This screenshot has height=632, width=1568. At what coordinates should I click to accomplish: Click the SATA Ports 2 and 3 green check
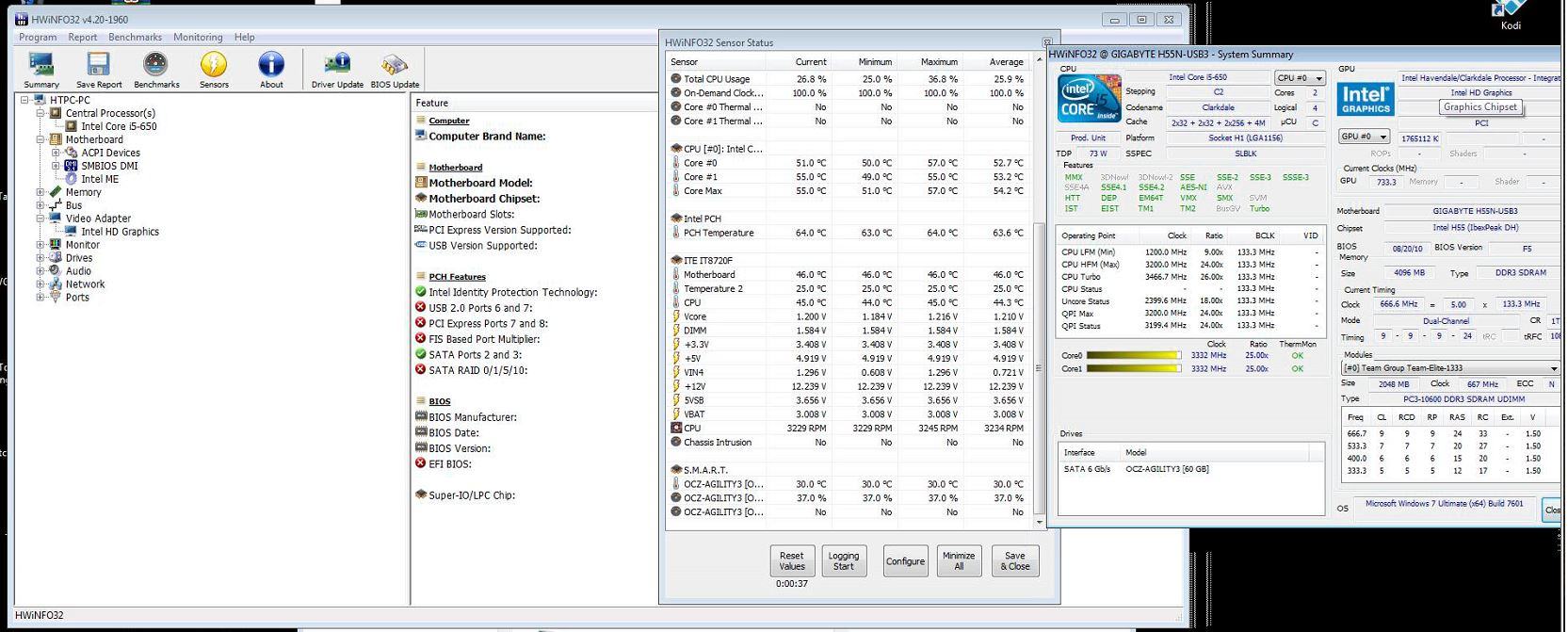pyautogui.click(x=421, y=354)
